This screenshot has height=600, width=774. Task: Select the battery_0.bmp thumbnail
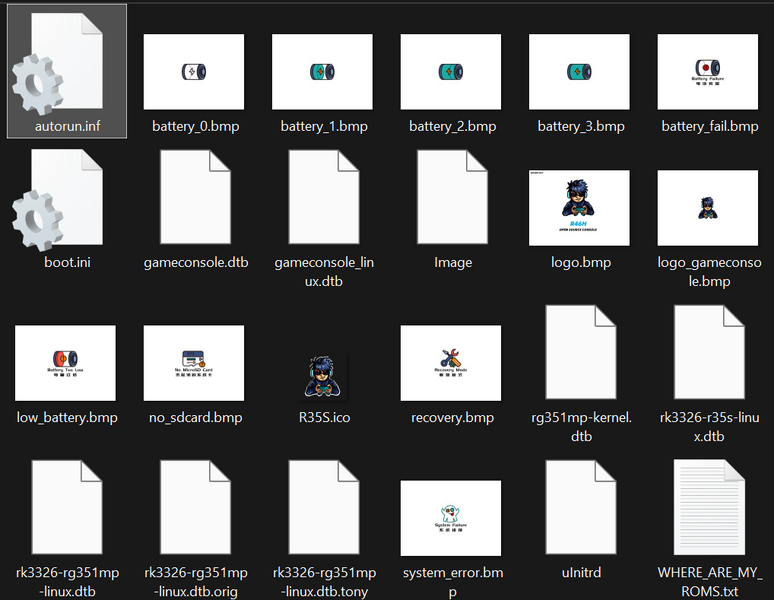[195, 72]
